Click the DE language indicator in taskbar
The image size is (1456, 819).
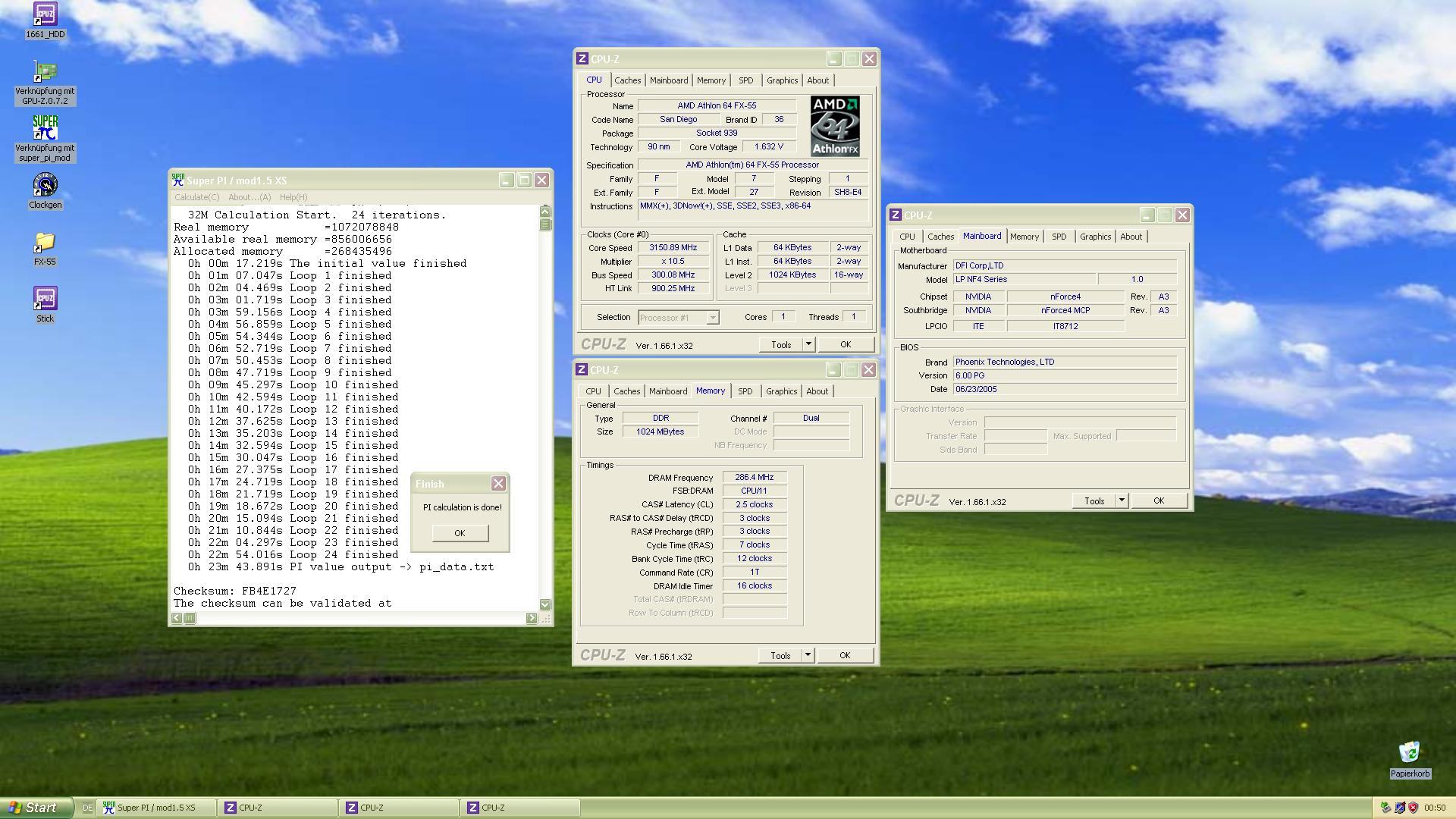87,808
